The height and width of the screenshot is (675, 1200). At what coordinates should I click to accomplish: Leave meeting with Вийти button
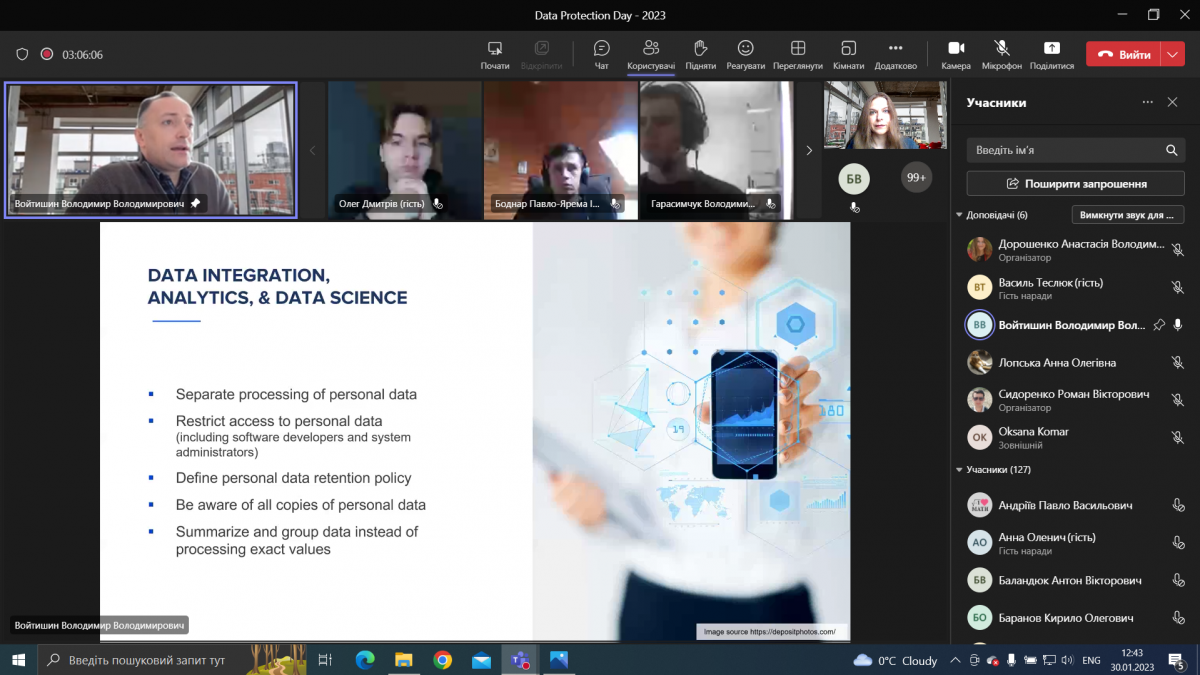click(1124, 55)
